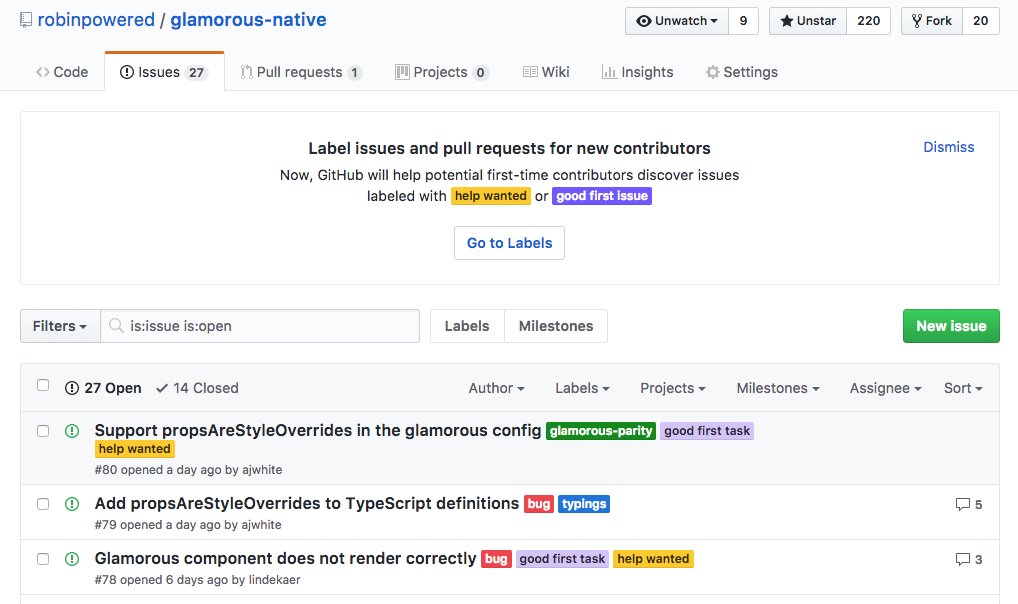Click the good first issue label in banner
Viewport: 1018px width, 604px height.
tap(602, 196)
